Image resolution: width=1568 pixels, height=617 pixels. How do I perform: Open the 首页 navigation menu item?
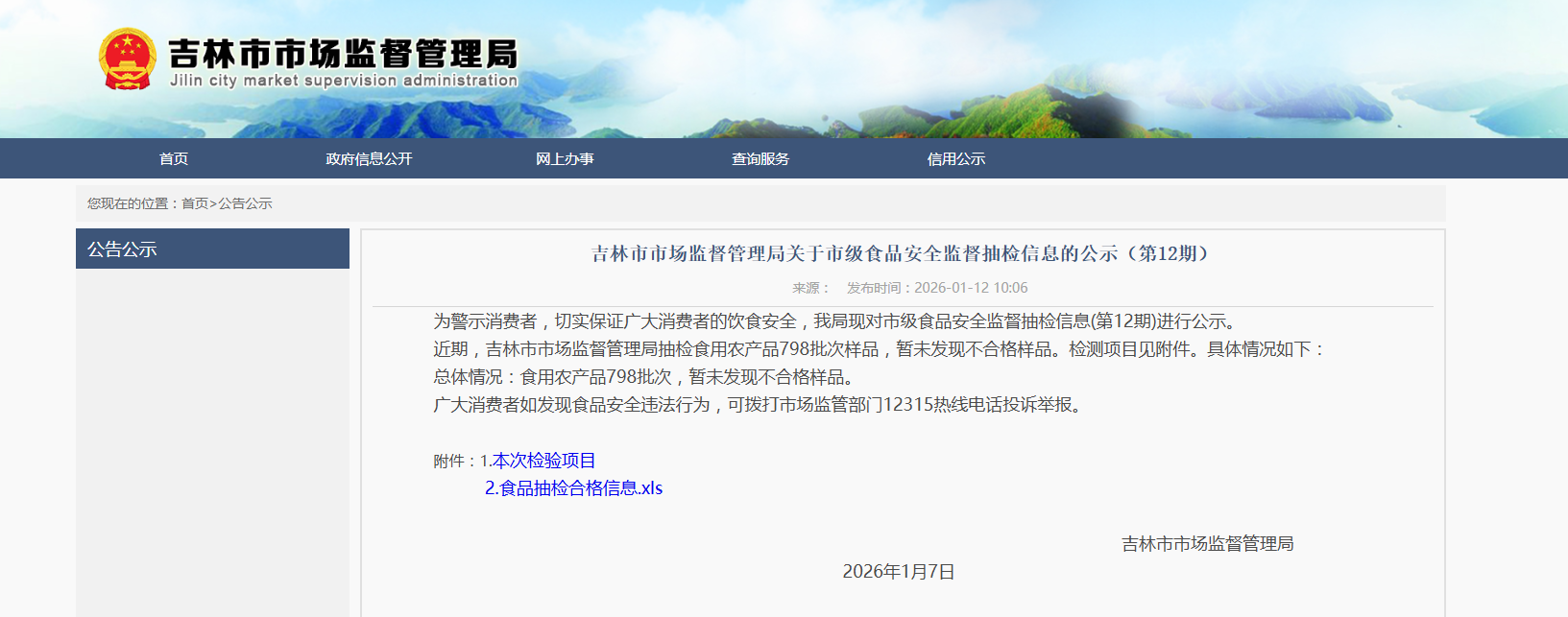[x=174, y=158]
